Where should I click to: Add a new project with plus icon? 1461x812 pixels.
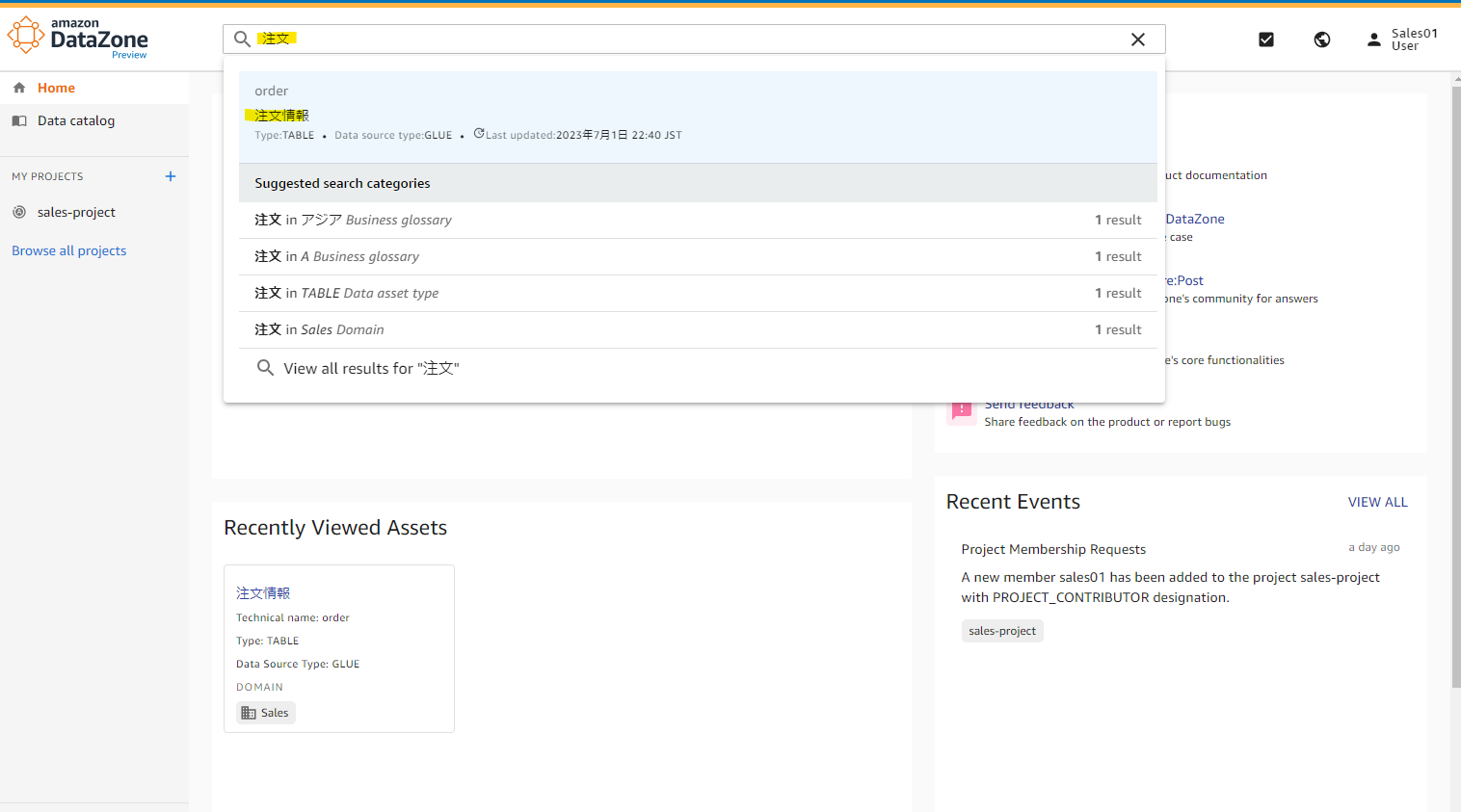171,176
